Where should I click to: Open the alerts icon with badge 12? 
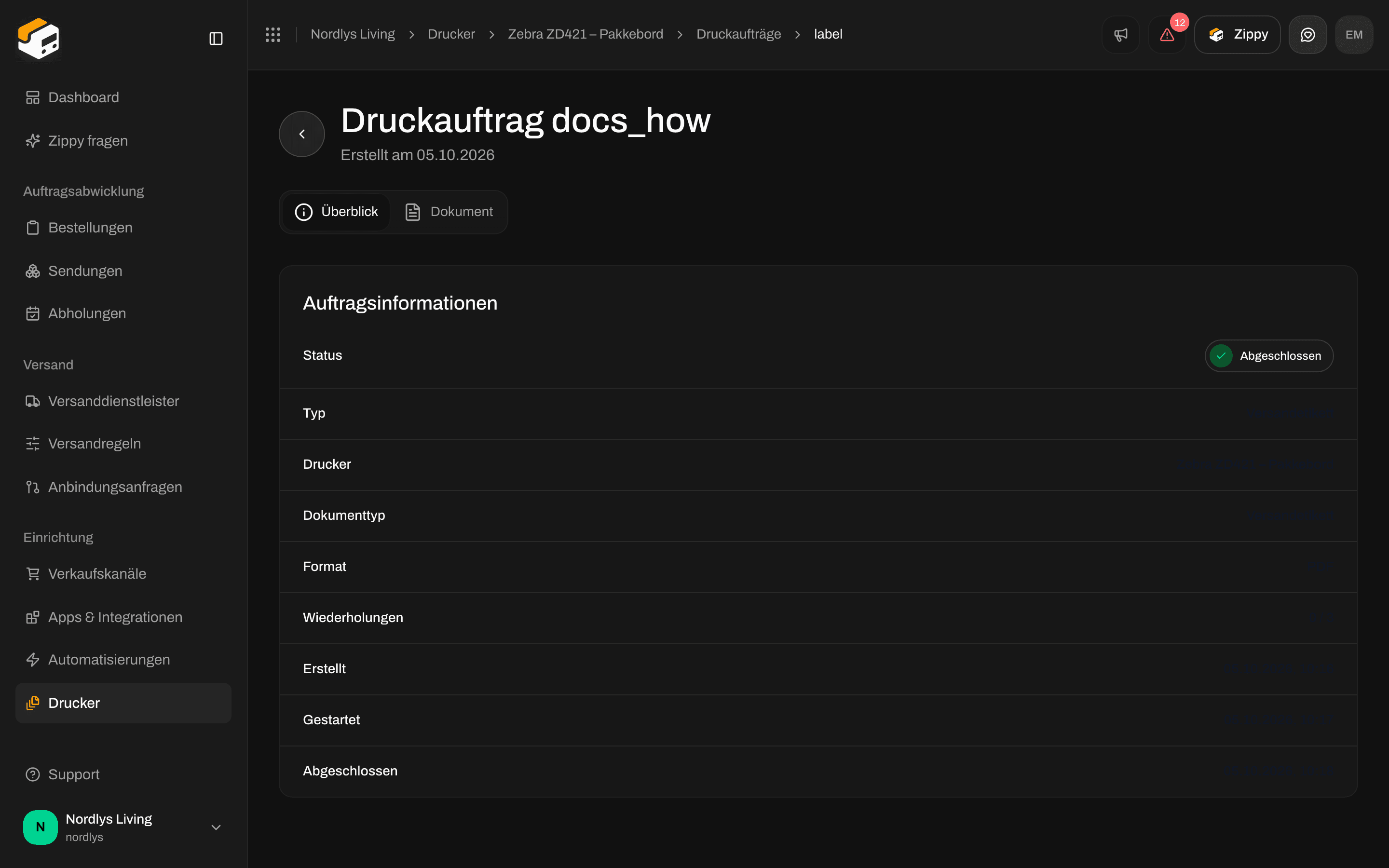click(x=1167, y=34)
